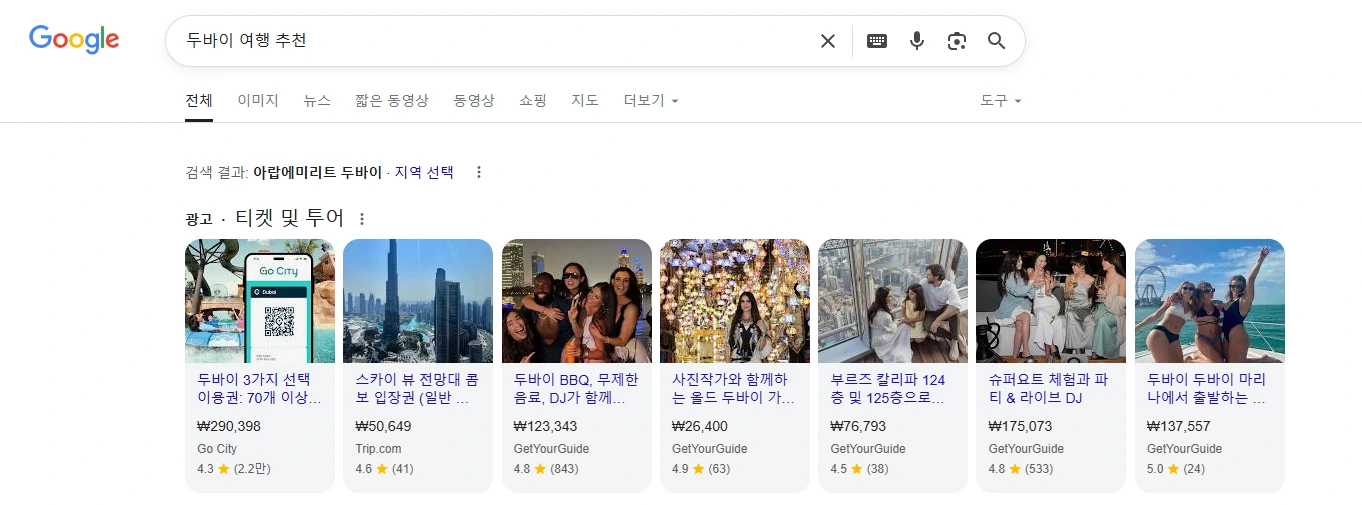
Task: Open the 부르즈 칼리파 124층 및 125층 link
Action: click(888, 389)
